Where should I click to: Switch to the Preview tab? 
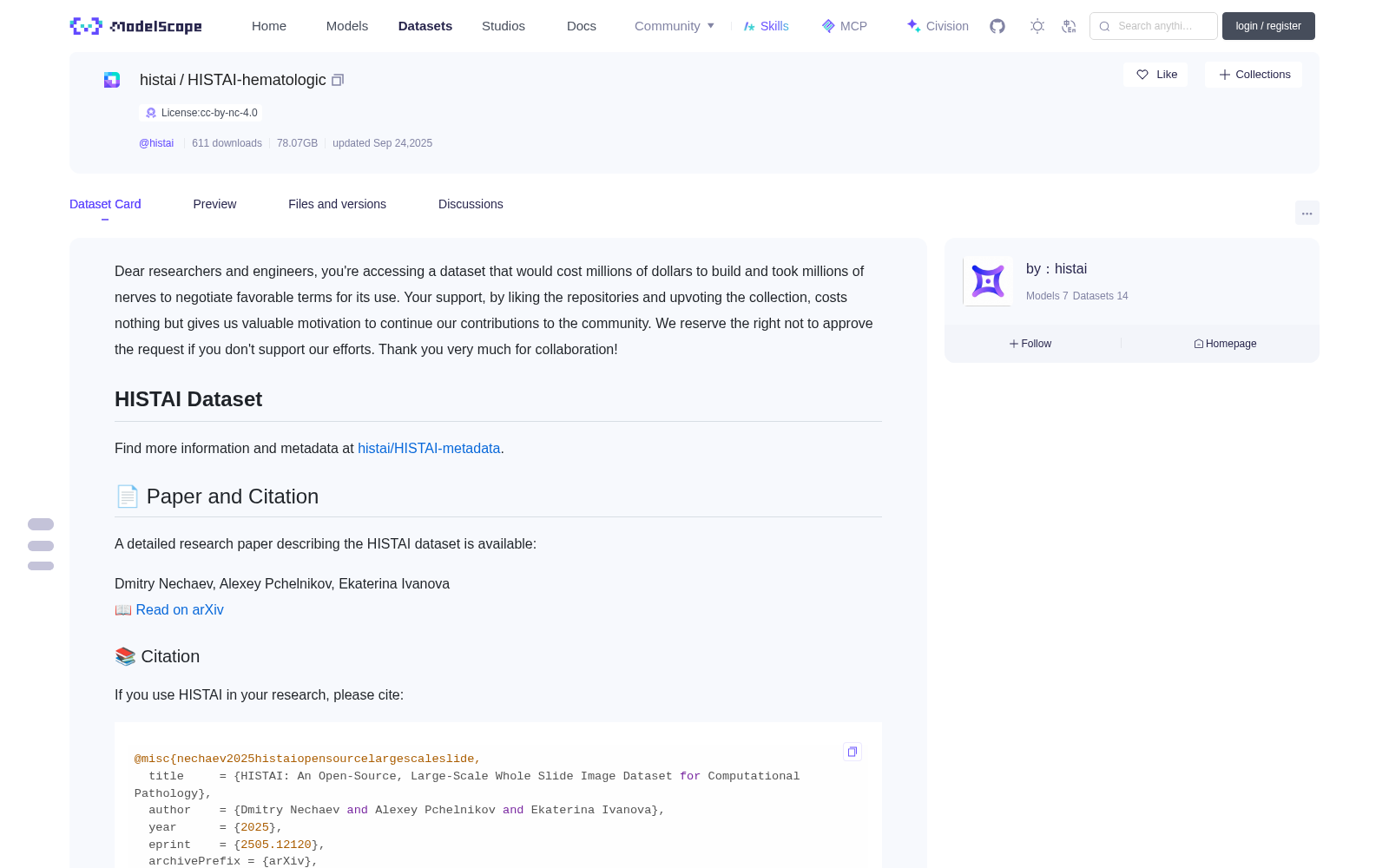(214, 204)
